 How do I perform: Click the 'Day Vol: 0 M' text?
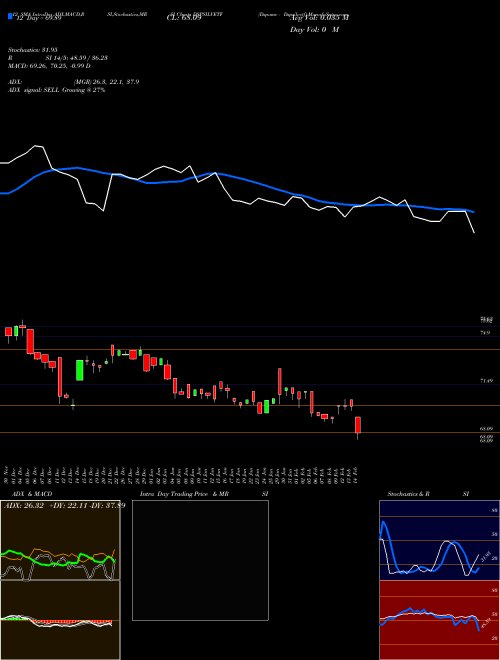tap(314, 30)
